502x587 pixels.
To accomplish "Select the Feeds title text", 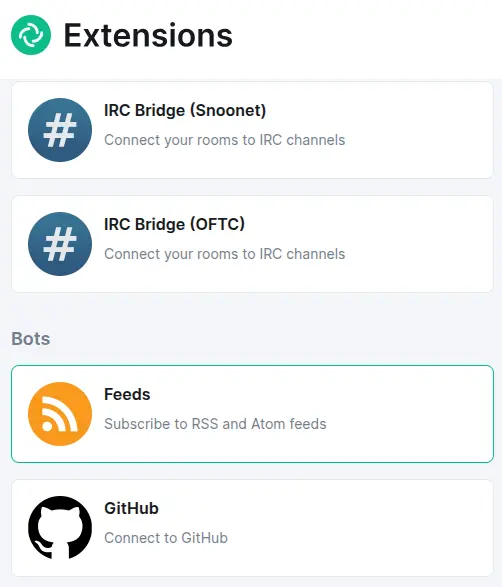I will 127,394.
